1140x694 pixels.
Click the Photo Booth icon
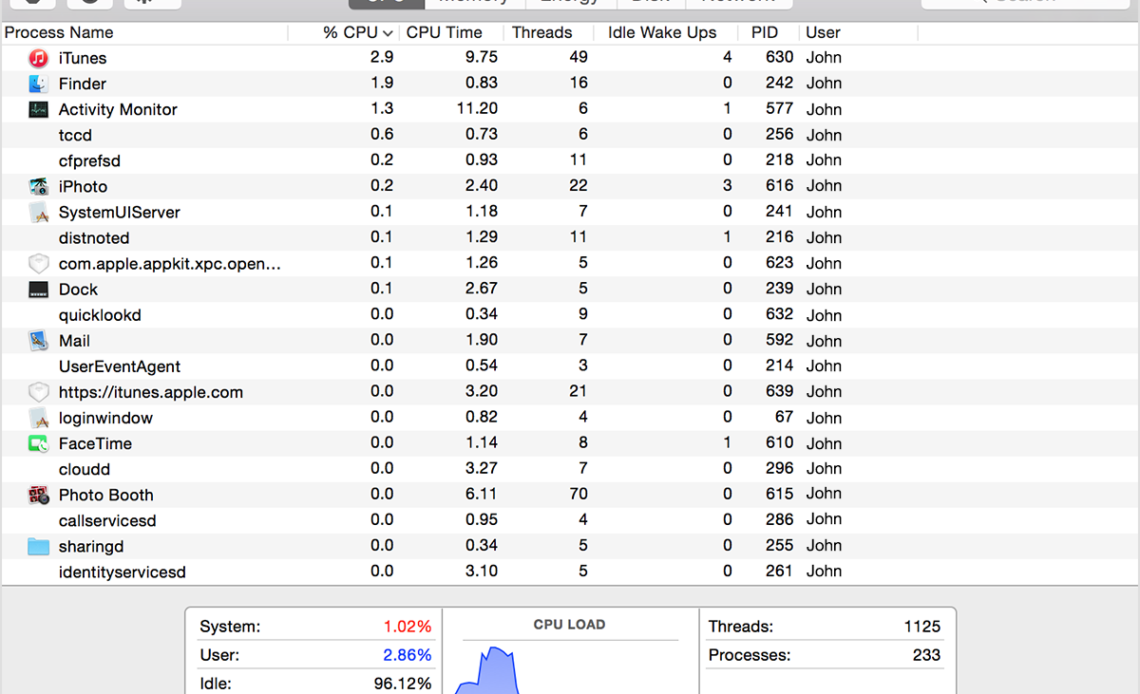(x=39, y=495)
